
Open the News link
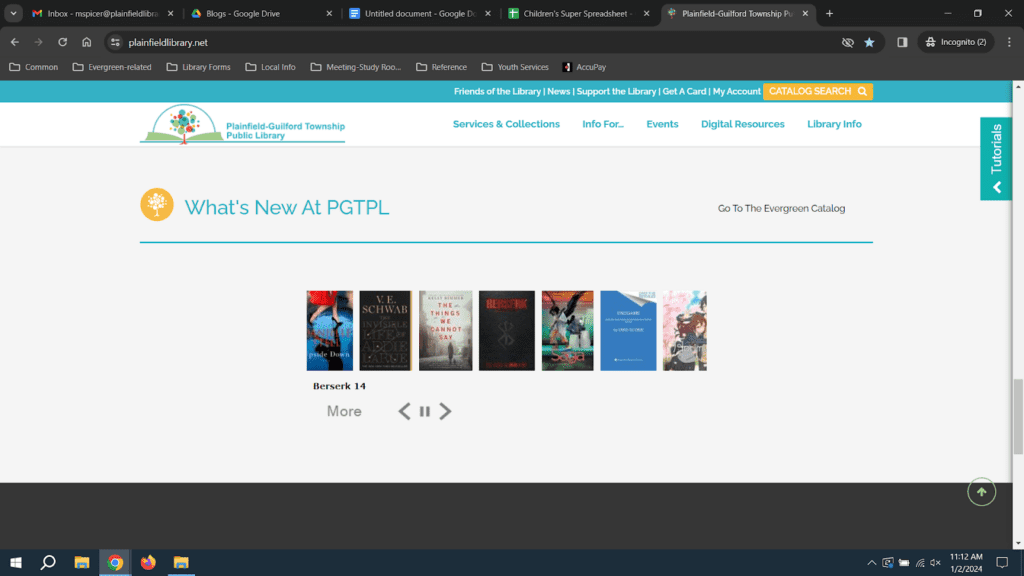point(558,91)
